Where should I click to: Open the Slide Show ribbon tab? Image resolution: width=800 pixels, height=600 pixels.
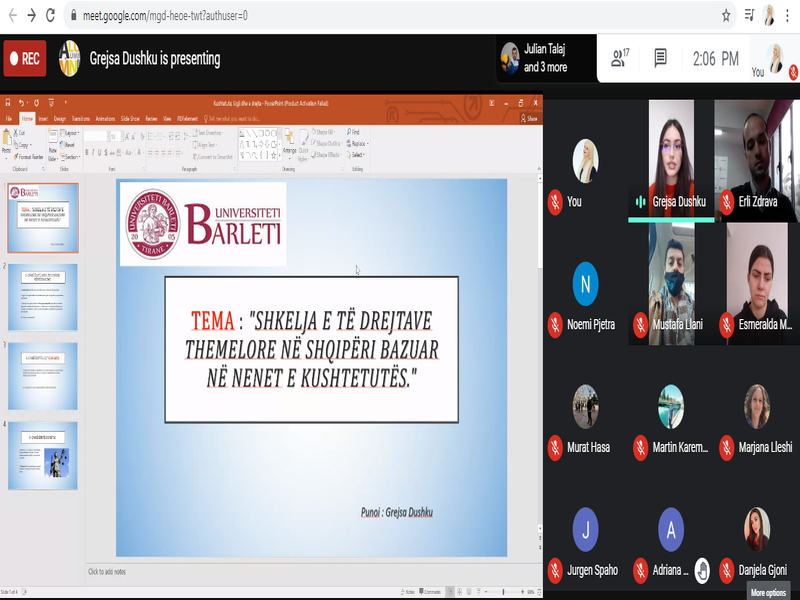(x=130, y=118)
